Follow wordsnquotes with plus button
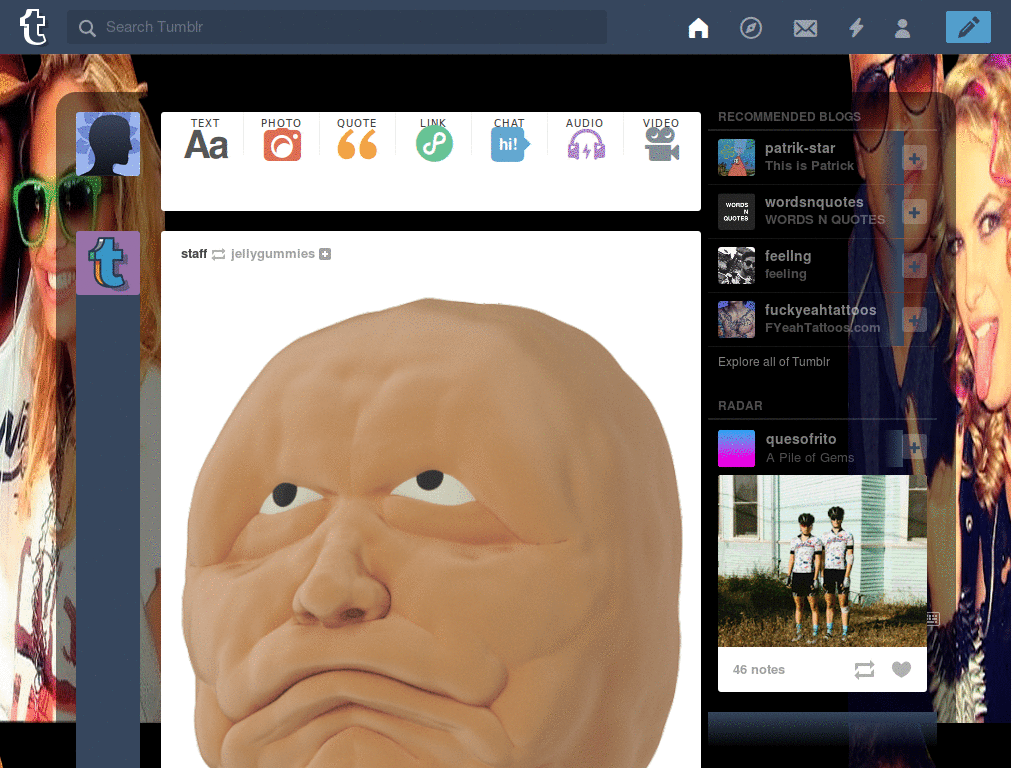The height and width of the screenshot is (768, 1024). click(914, 212)
